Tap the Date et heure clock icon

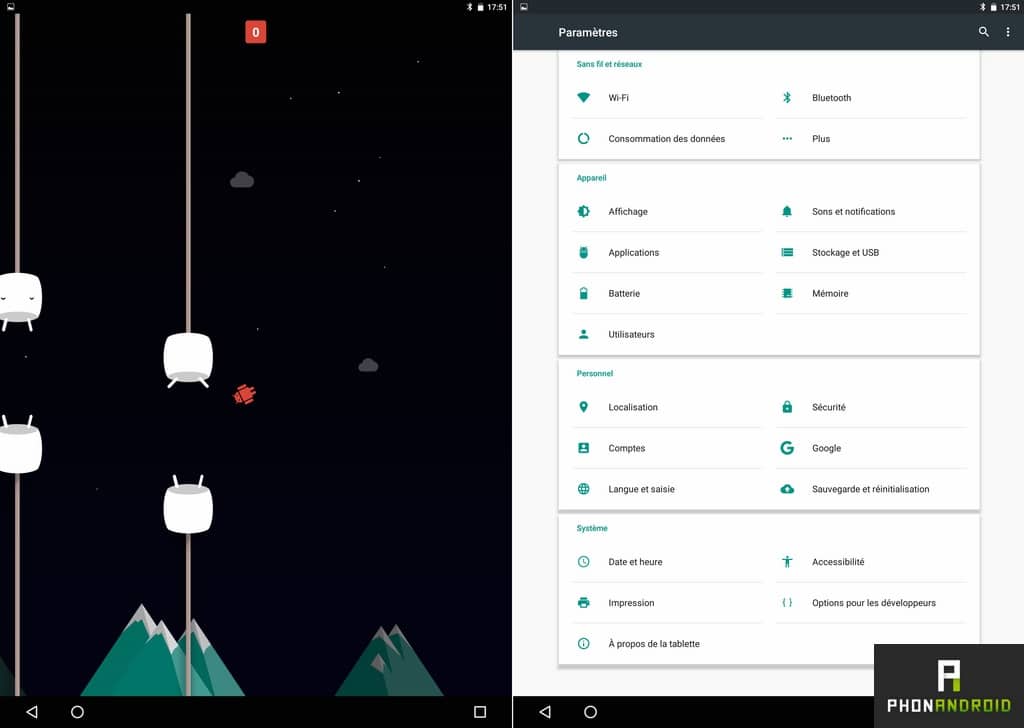(583, 562)
